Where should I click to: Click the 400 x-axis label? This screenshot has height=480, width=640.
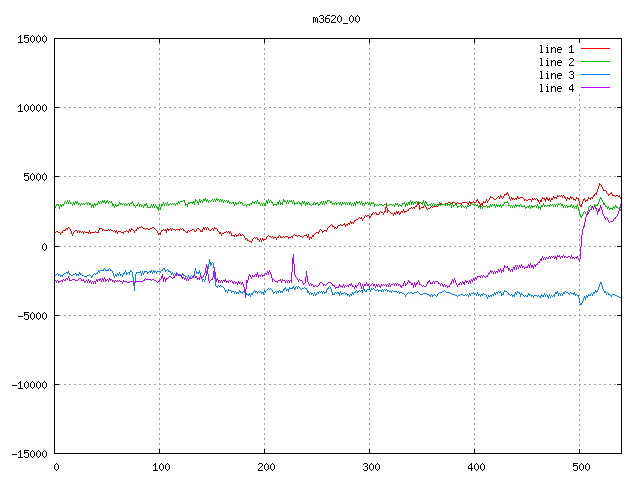click(476, 467)
